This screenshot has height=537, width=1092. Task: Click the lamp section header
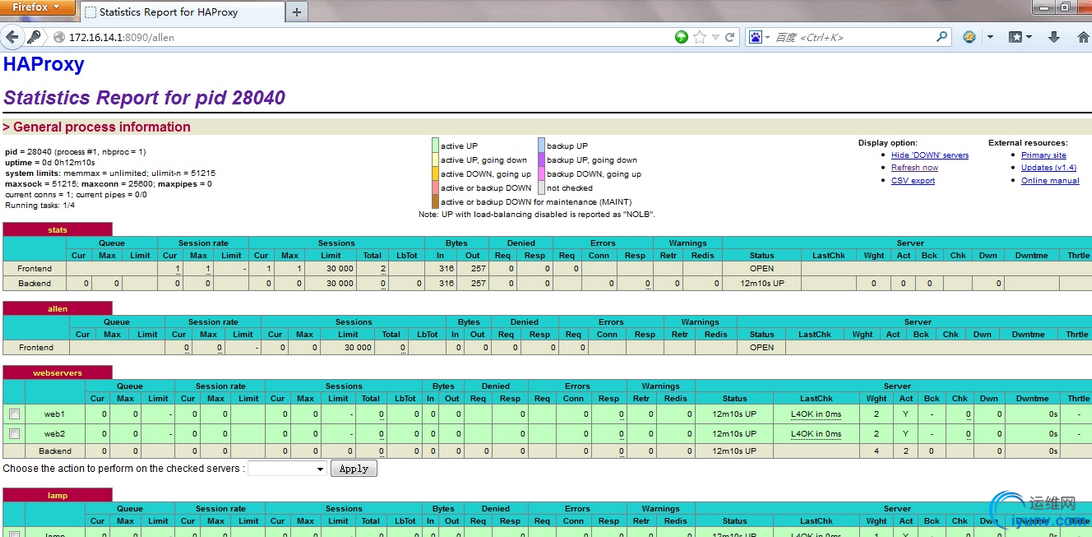coord(58,495)
